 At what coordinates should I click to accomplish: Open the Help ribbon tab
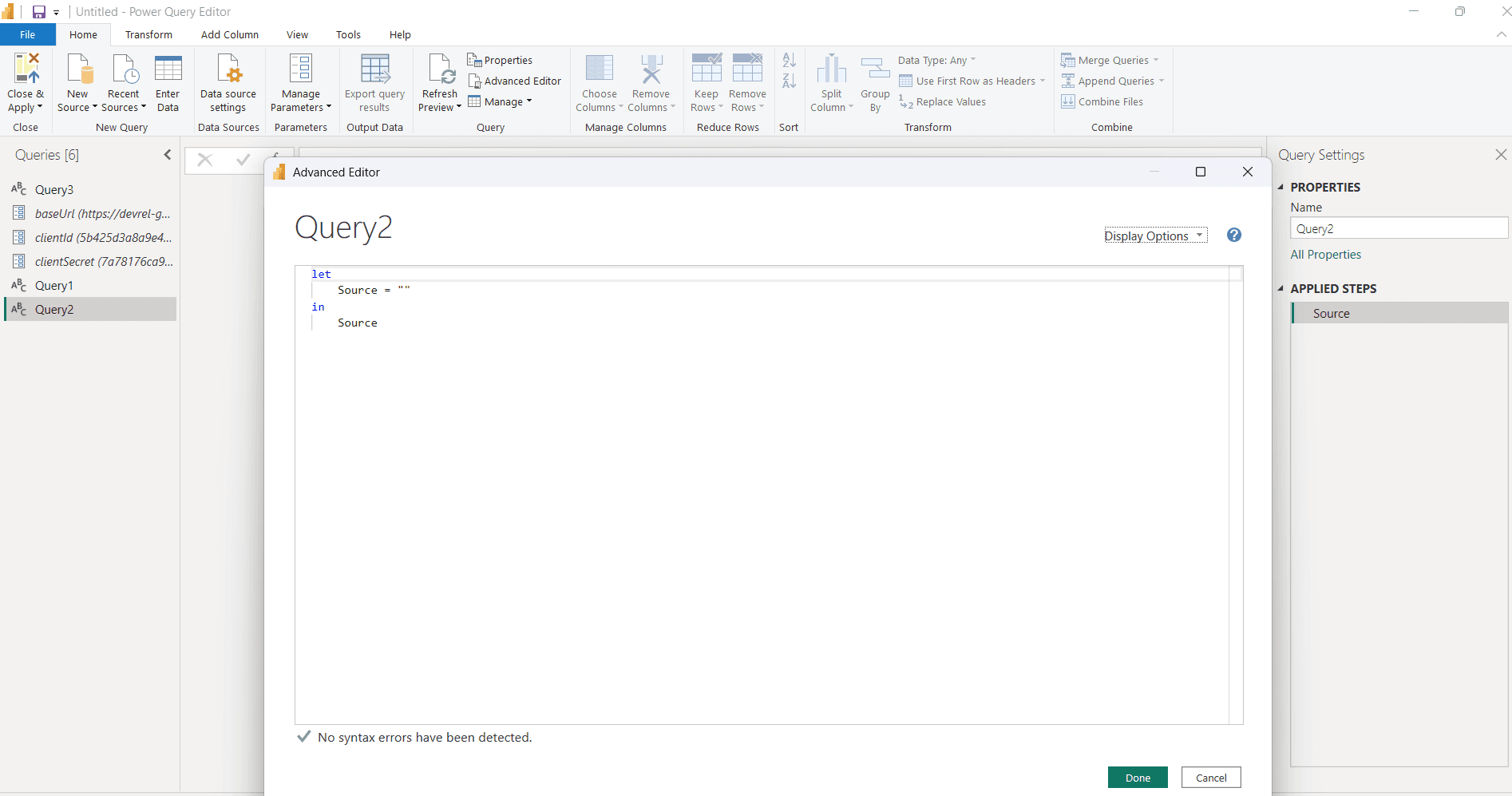tap(400, 34)
